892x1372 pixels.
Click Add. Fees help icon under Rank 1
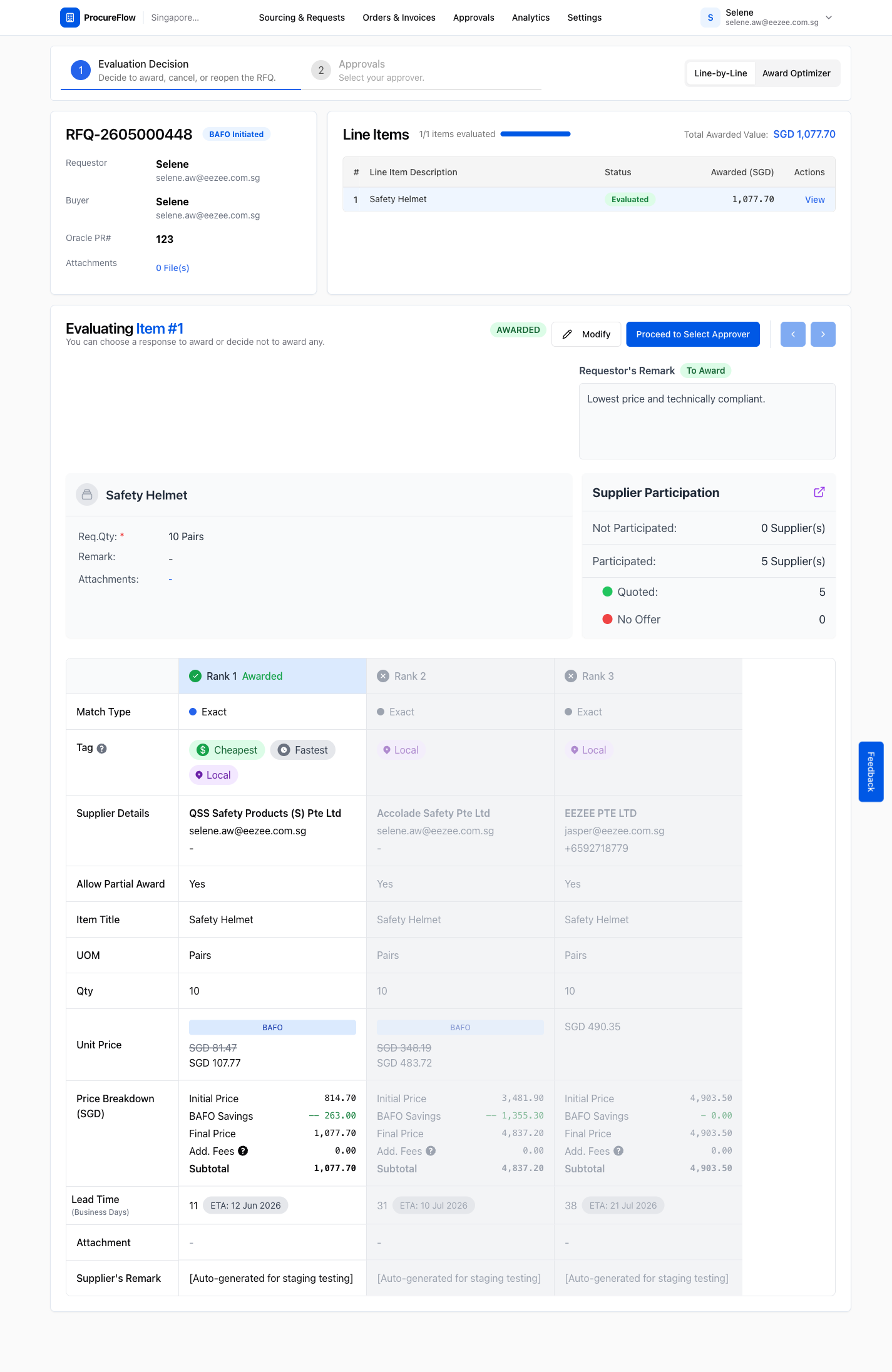[x=243, y=1150]
